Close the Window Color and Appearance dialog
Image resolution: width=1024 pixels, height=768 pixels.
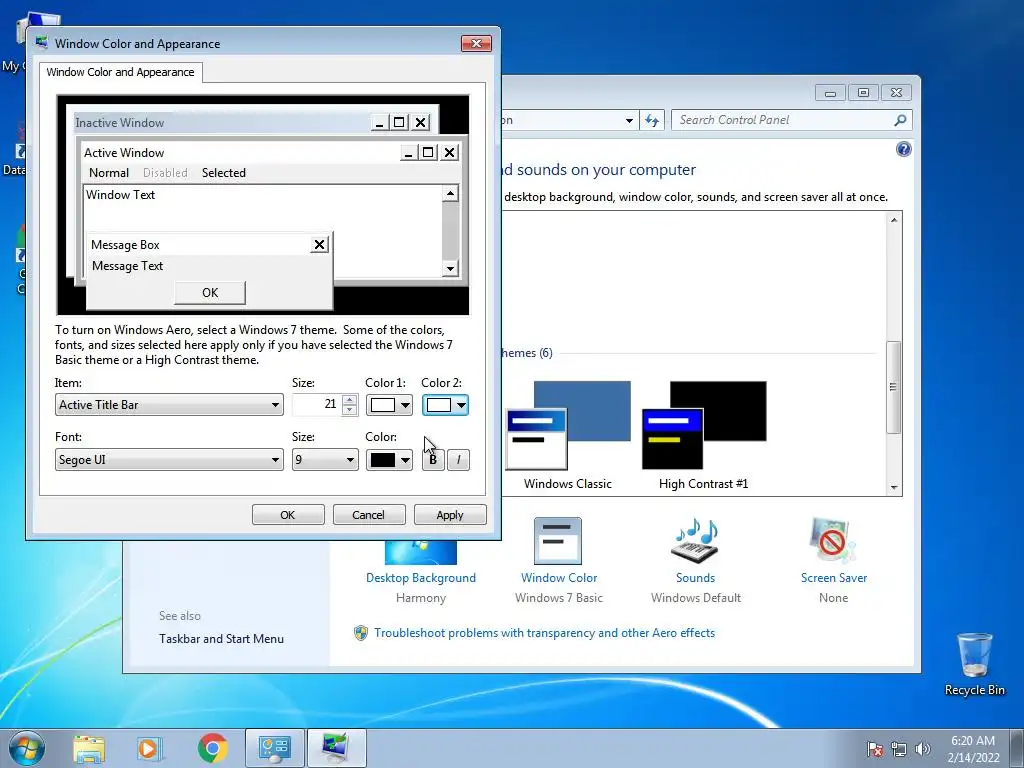476,43
